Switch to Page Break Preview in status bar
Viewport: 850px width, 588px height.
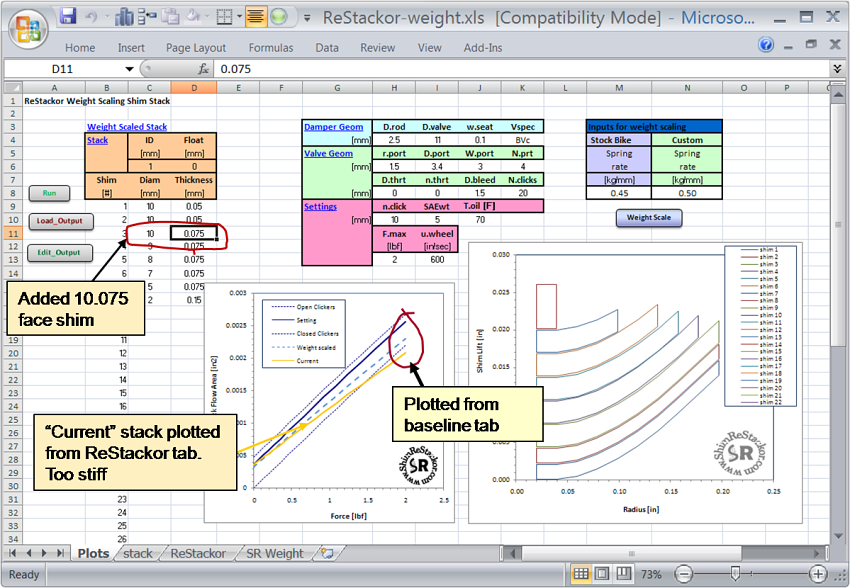pyautogui.click(x=623, y=573)
